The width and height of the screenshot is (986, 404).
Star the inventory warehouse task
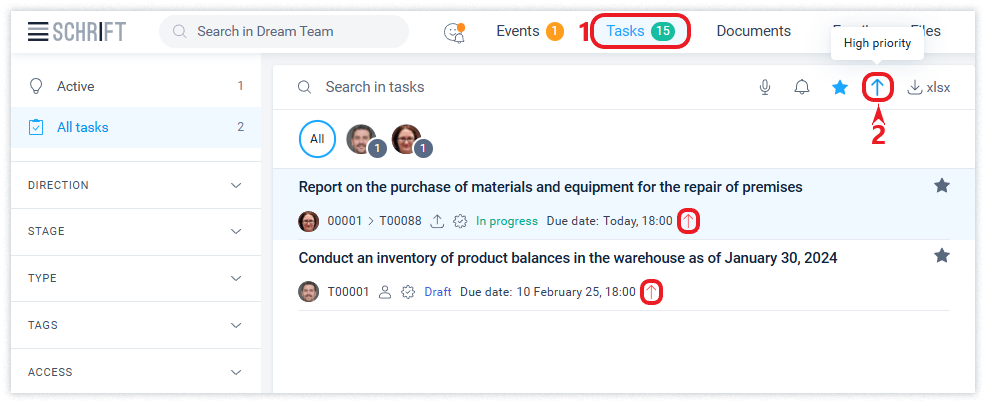click(x=941, y=256)
